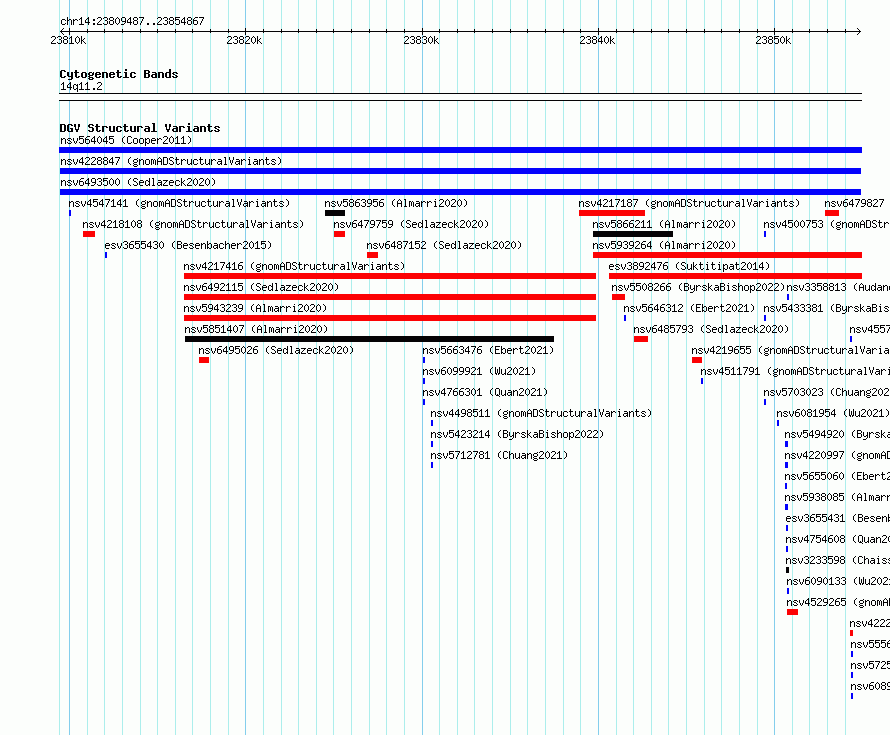Select the red feature under nsv6479759
The image size is (890, 735).
pyautogui.click(x=339, y=234)
